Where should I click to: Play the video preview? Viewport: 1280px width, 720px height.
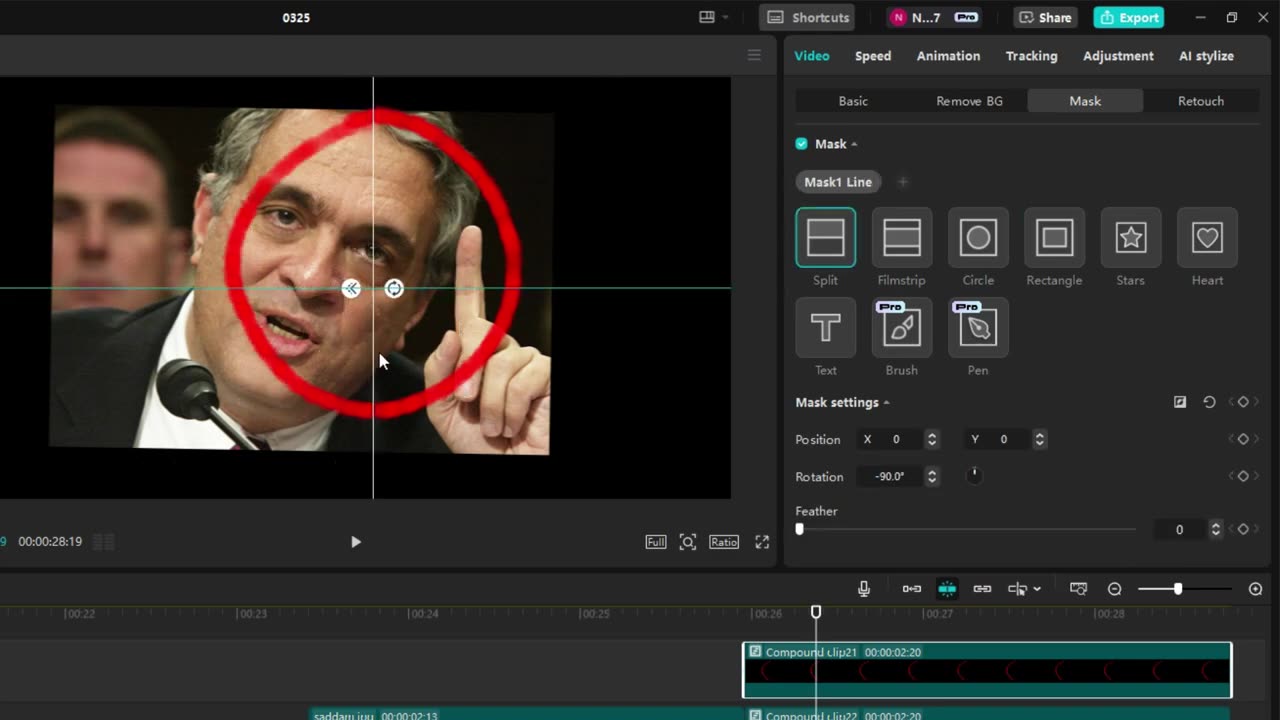click(356, 542)
